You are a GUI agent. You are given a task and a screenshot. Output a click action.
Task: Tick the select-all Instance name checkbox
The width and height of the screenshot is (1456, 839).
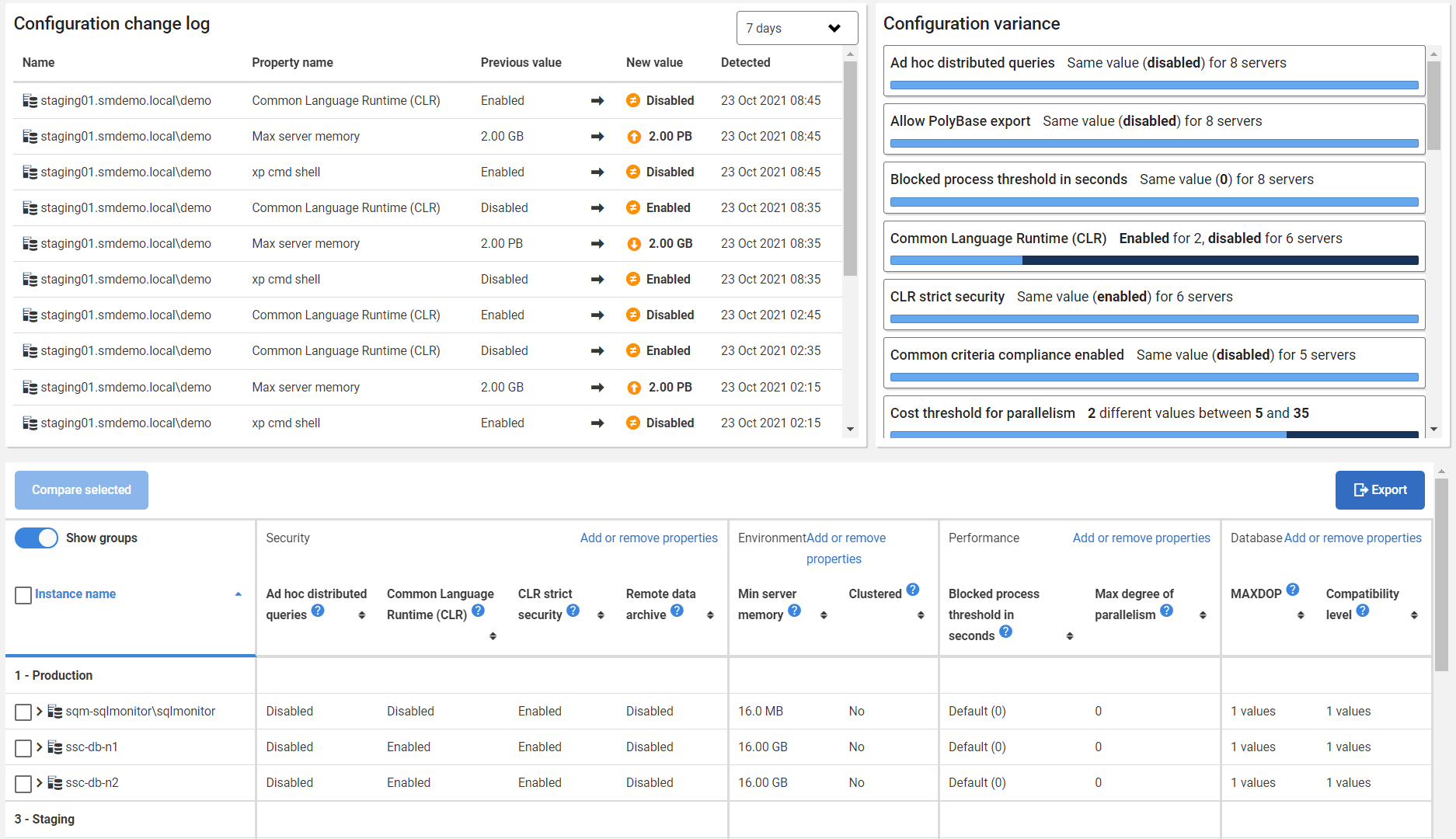[23, 595]
